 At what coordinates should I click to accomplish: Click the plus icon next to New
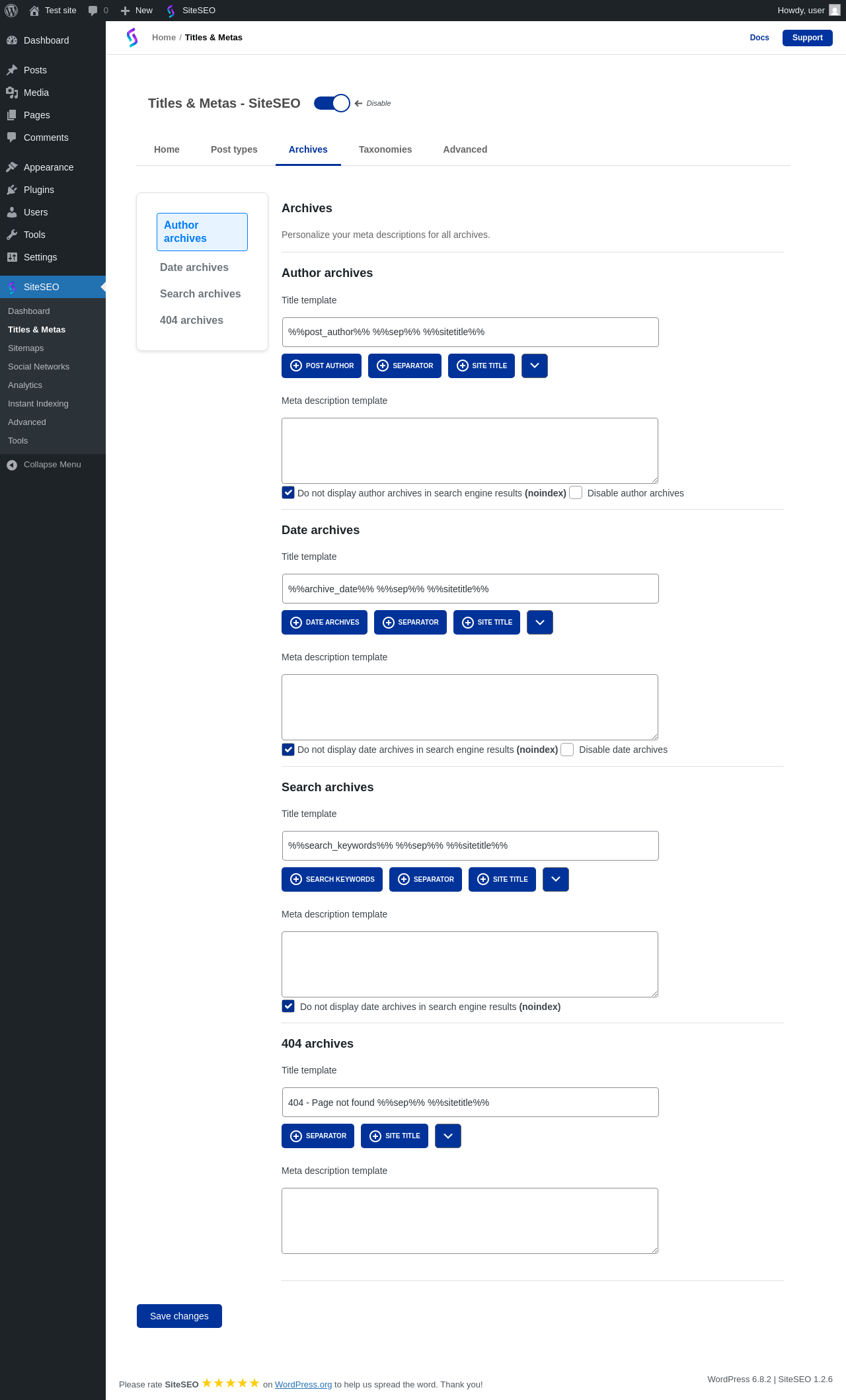click(125, 11)
